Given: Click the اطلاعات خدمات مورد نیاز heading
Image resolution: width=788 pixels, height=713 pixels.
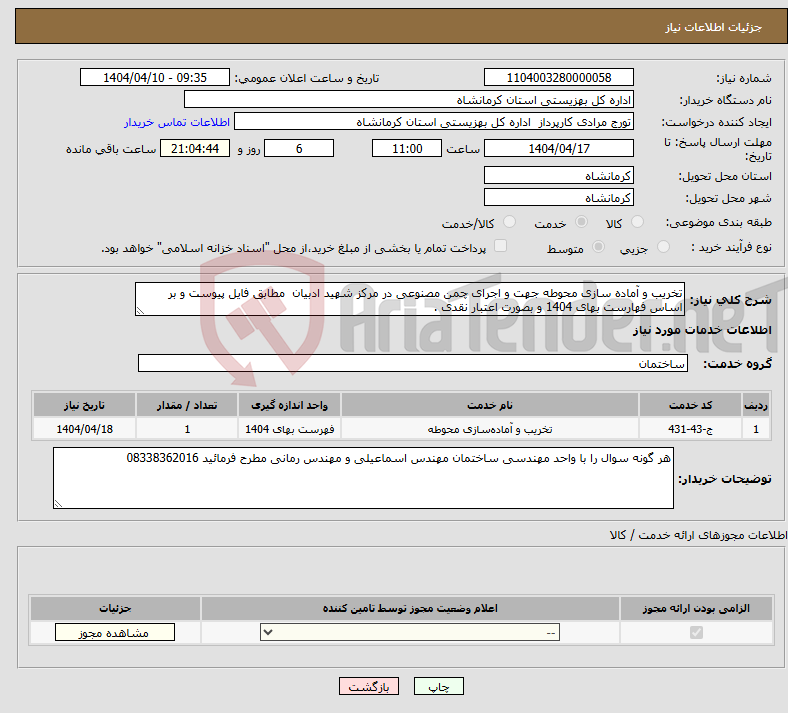Looking at the screenshot, I should pos(702,330).
